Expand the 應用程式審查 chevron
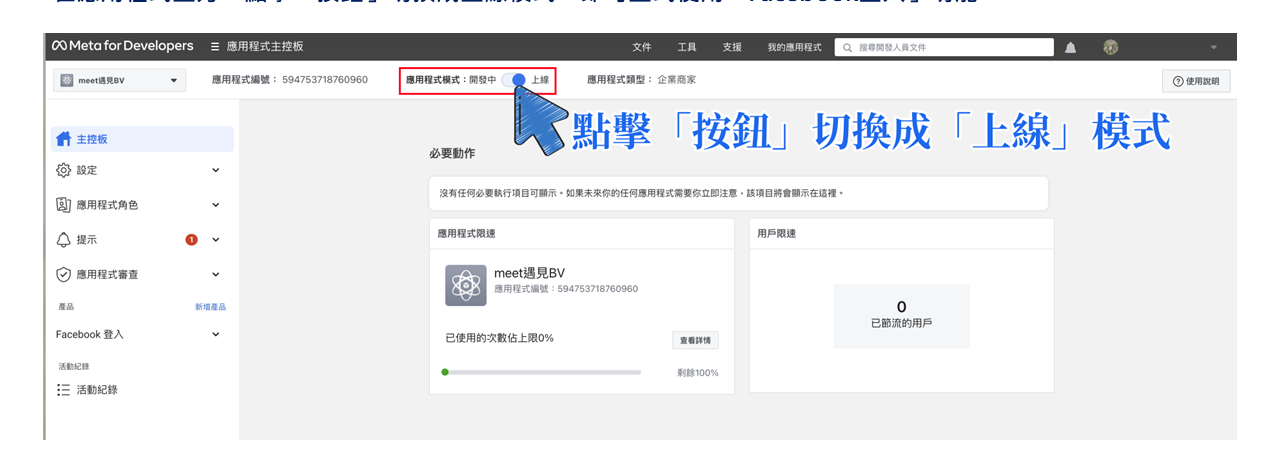 pos(216,274)
